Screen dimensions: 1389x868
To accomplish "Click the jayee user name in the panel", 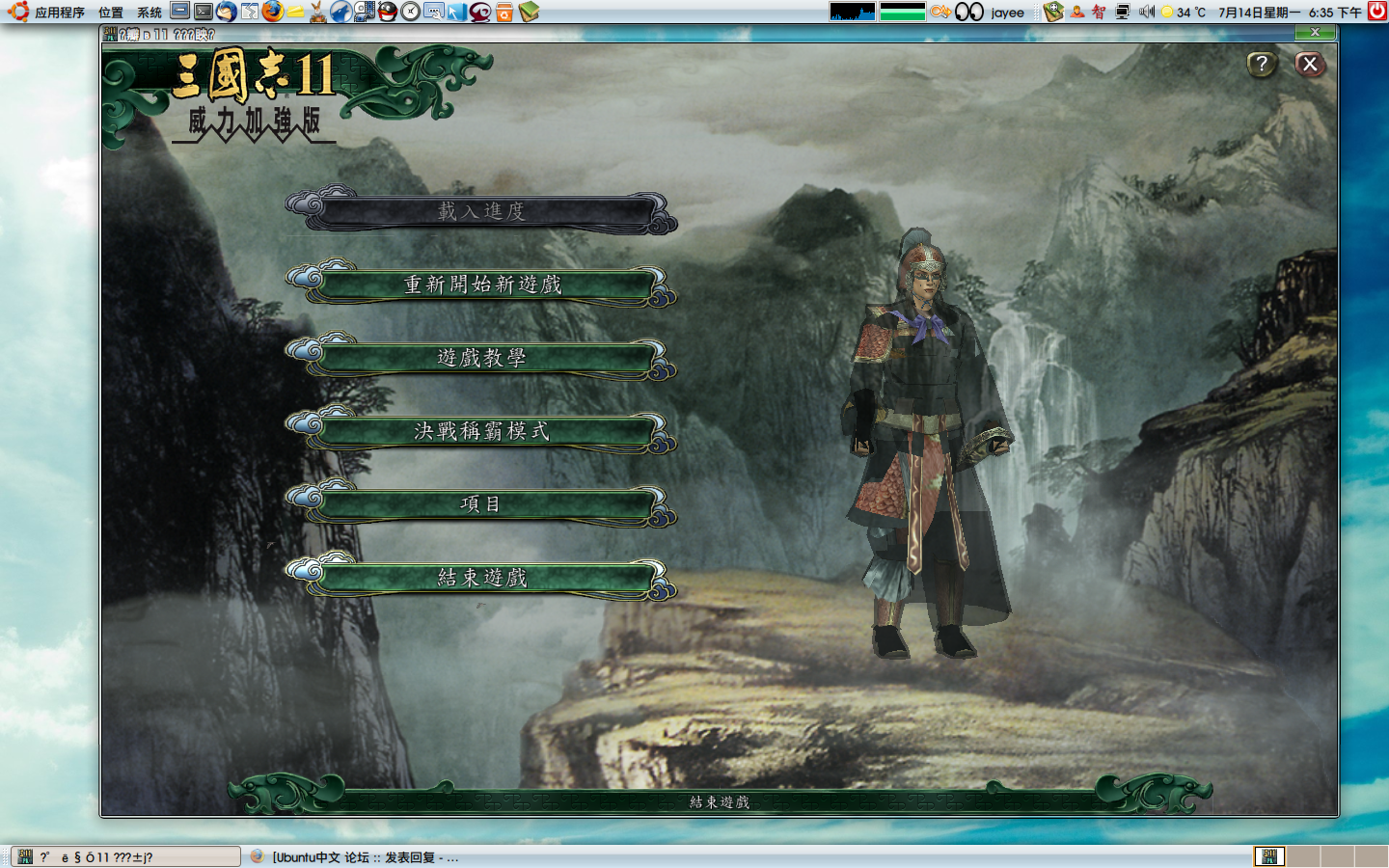I will [1007, 13].
